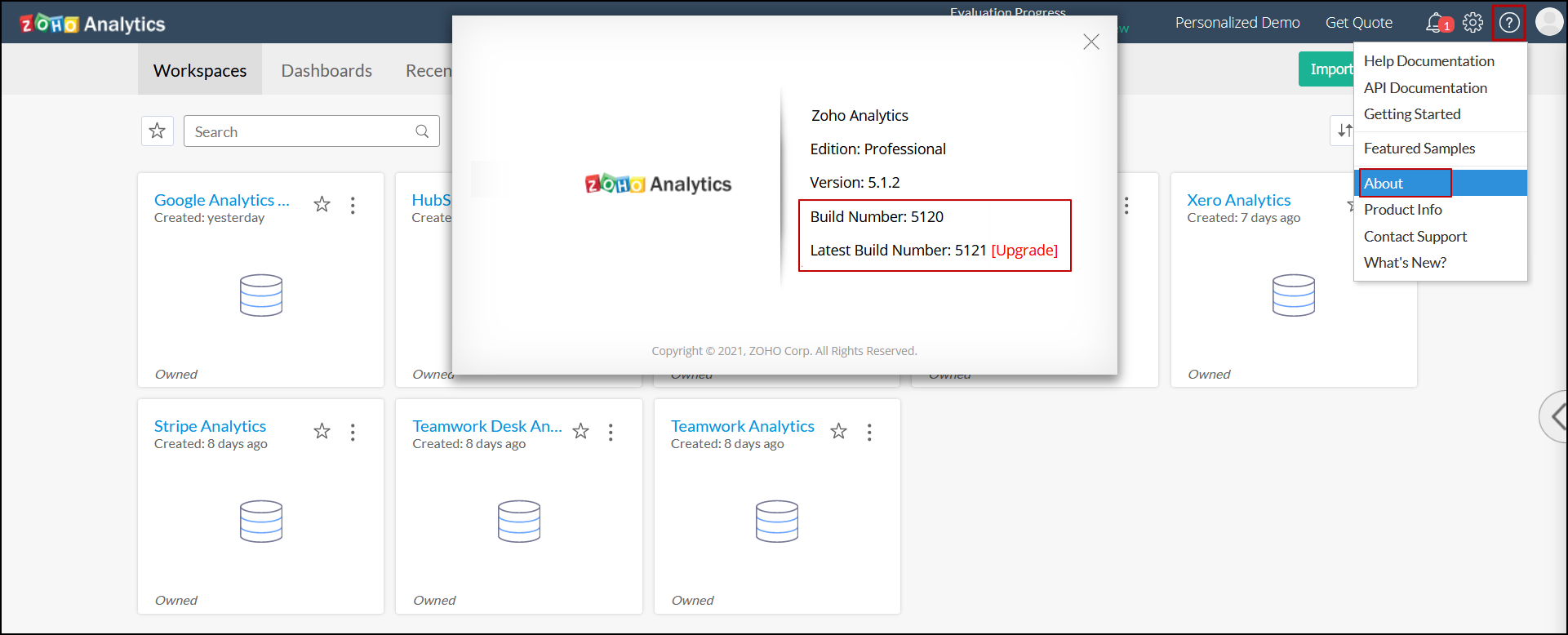Image resolution: width=1568 pixels, height=635 pixels.
Task: Open the Google Analytics workspace title
Action: pos(222,200)
